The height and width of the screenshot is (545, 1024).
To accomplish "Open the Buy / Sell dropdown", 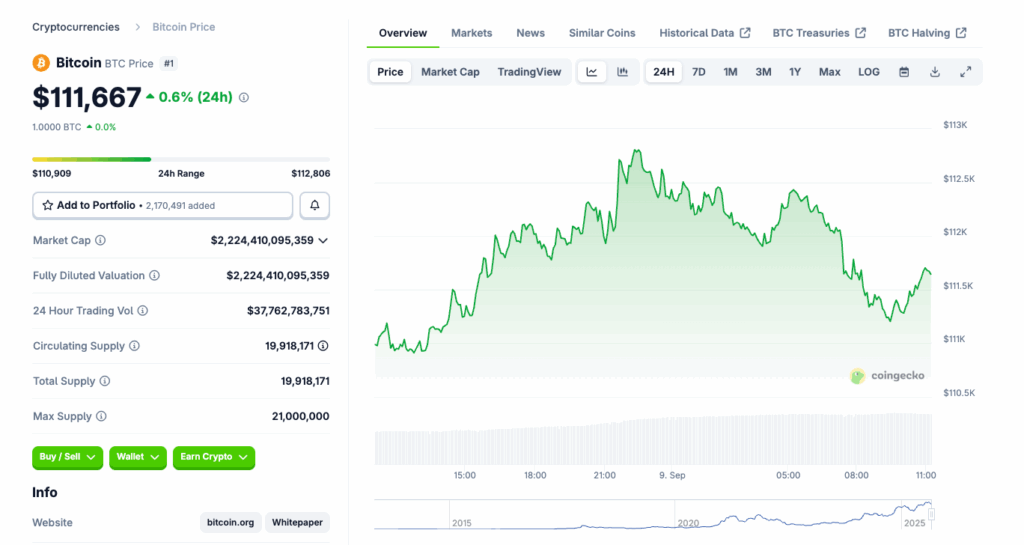I will pos(68,457).
